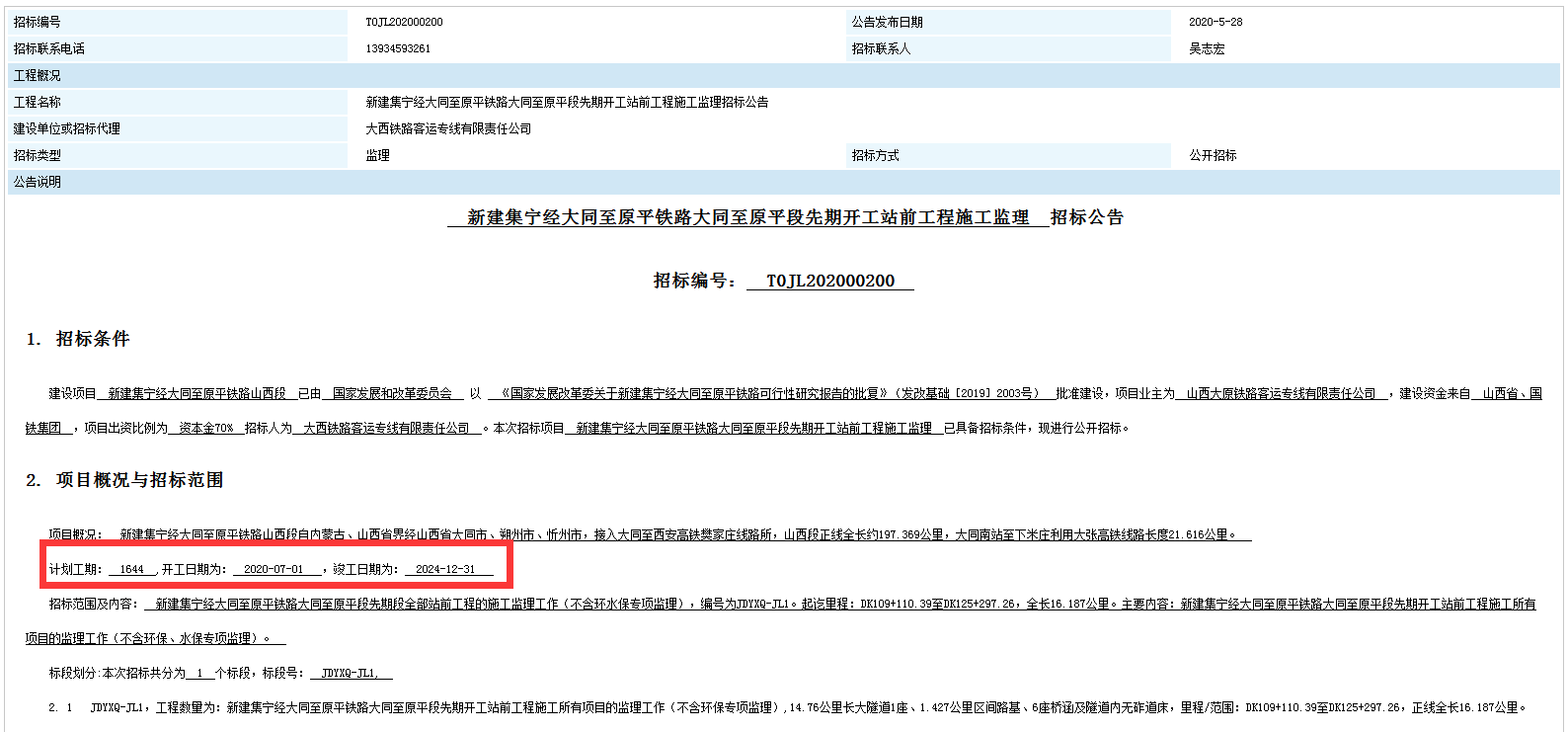The height and width of the screenshot is (732, 1568).
Task: Click the heading 2. 项目概况与招标范围
Action: [x=124, y=480]
